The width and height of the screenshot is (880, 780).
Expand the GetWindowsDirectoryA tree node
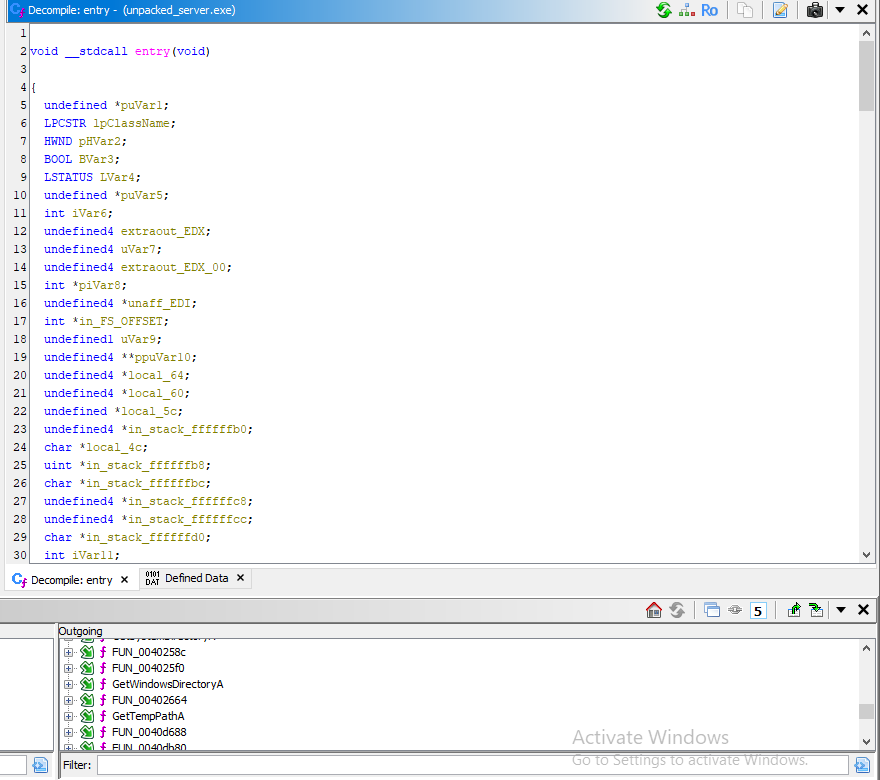tap(69, 684)
